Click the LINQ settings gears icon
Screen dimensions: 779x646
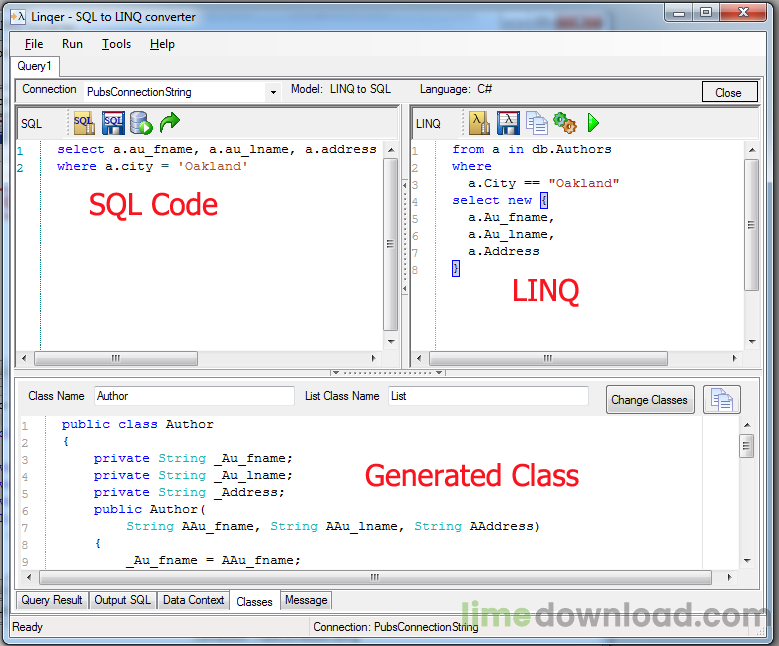pos(565,123)
